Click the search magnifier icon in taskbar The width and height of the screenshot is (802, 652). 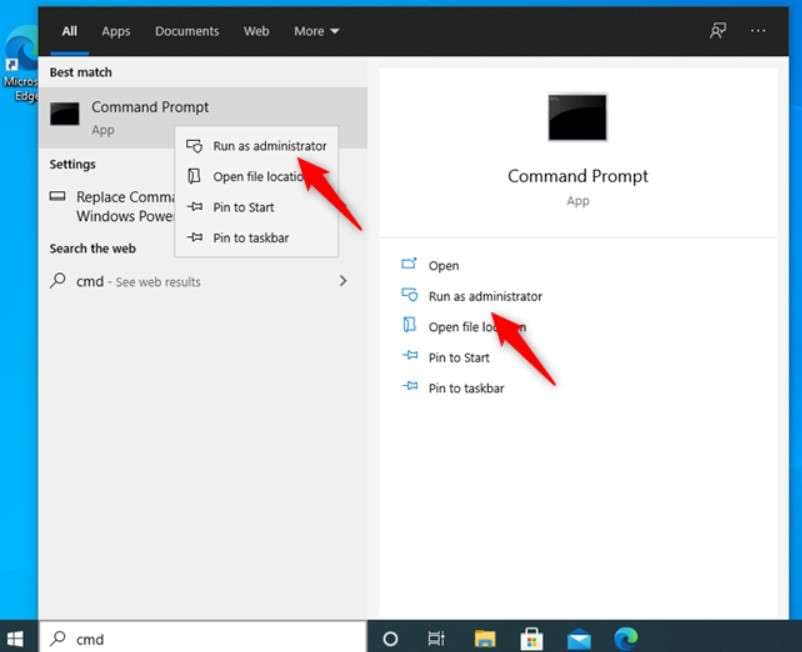(58, 638)
